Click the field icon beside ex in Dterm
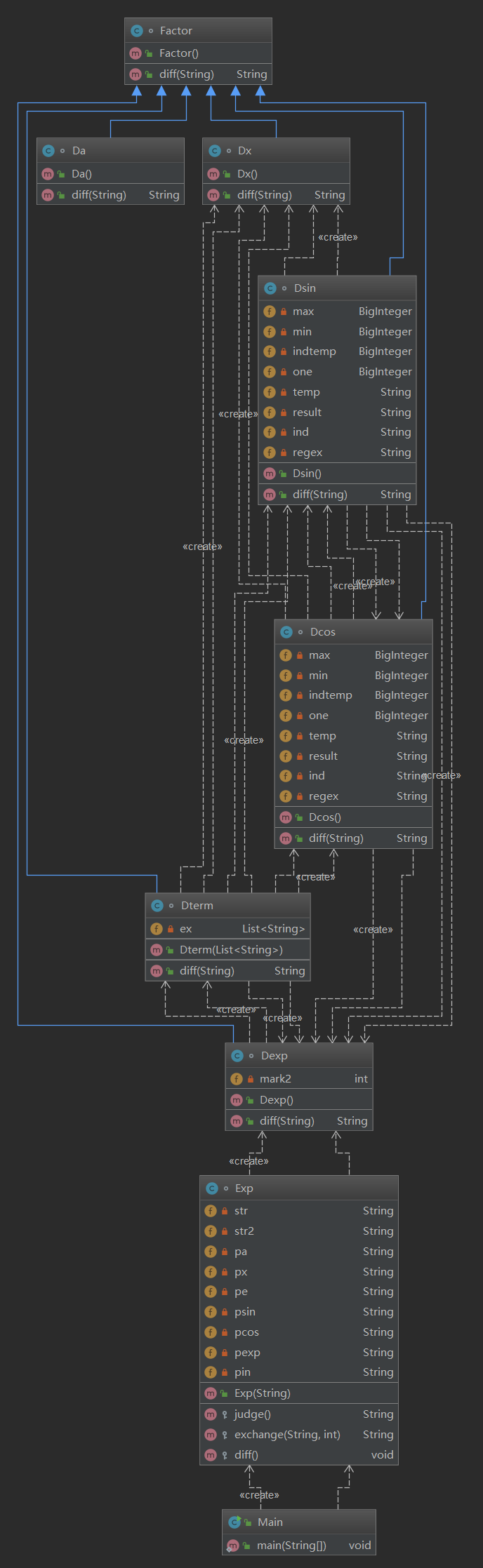The image size is (483, 1568). 157,929
